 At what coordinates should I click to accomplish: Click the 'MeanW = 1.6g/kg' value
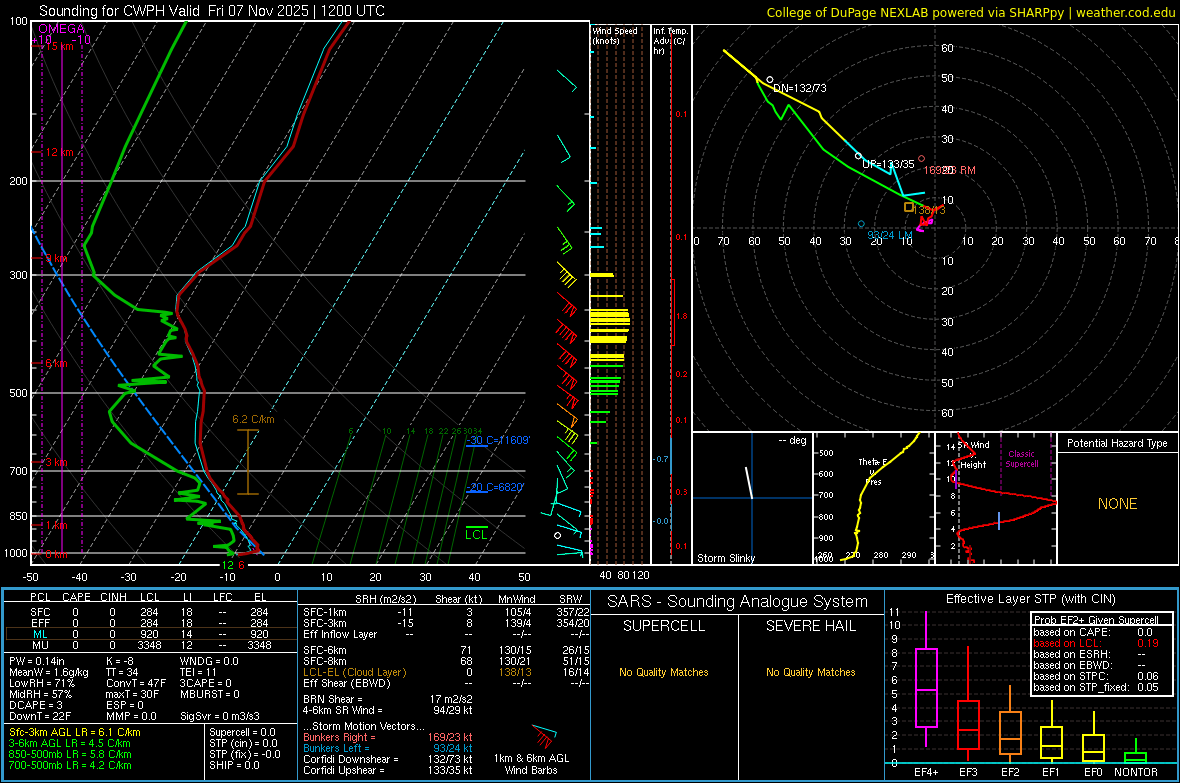49,672
